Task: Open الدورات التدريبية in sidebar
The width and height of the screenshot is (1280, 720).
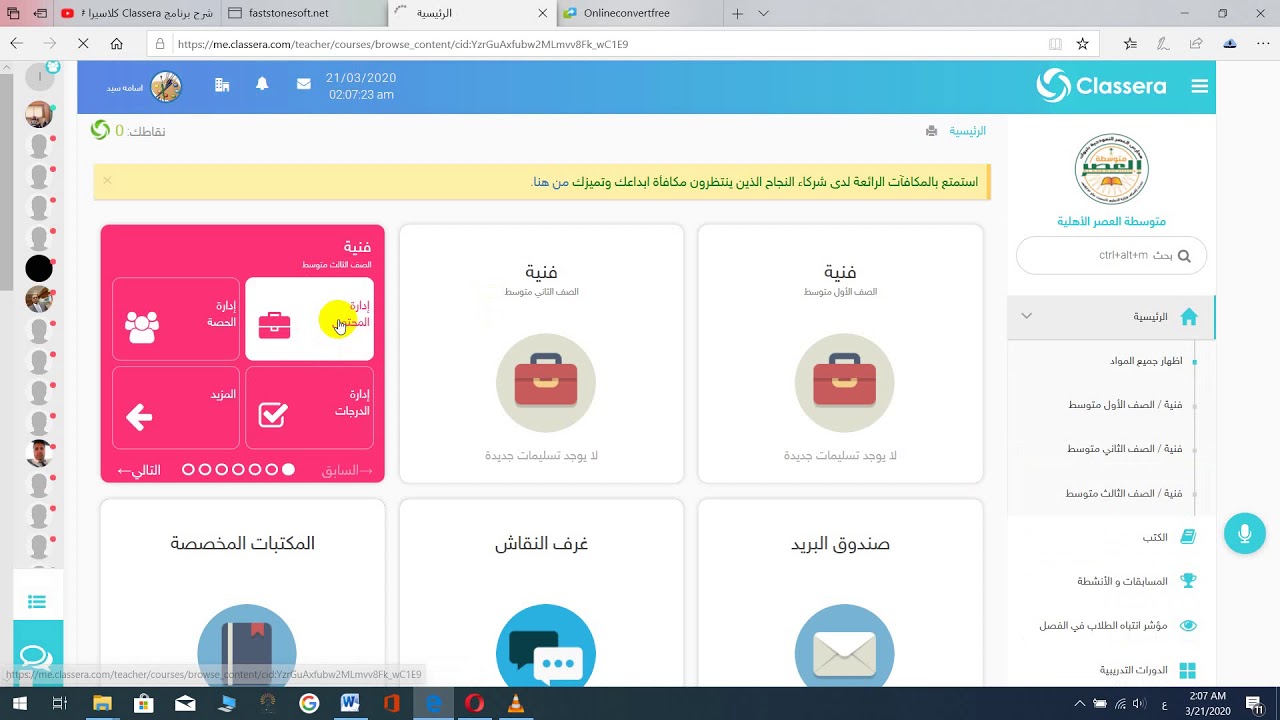Action: [1134, 670]
